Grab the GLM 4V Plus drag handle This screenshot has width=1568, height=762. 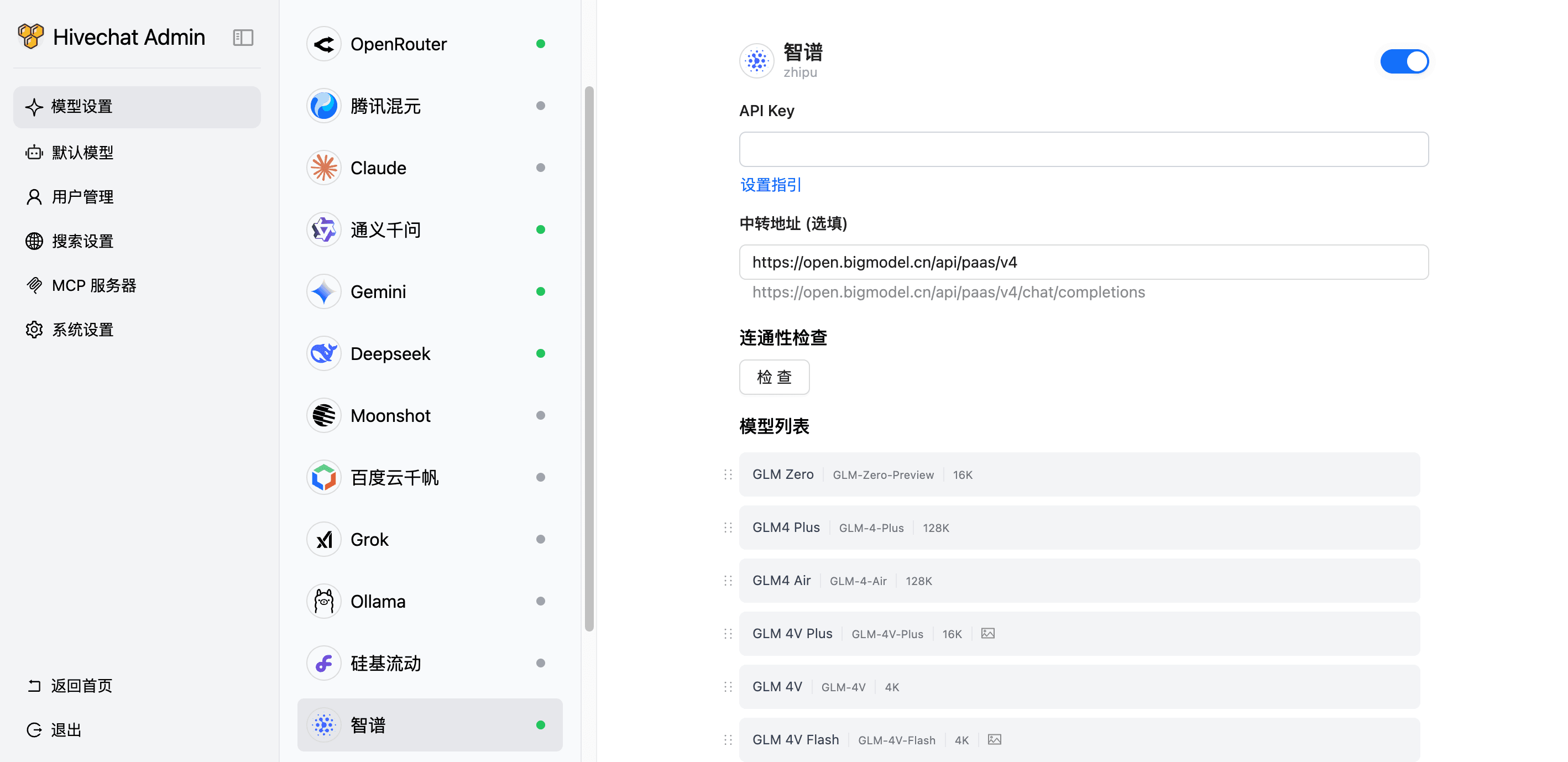point(728,634)
